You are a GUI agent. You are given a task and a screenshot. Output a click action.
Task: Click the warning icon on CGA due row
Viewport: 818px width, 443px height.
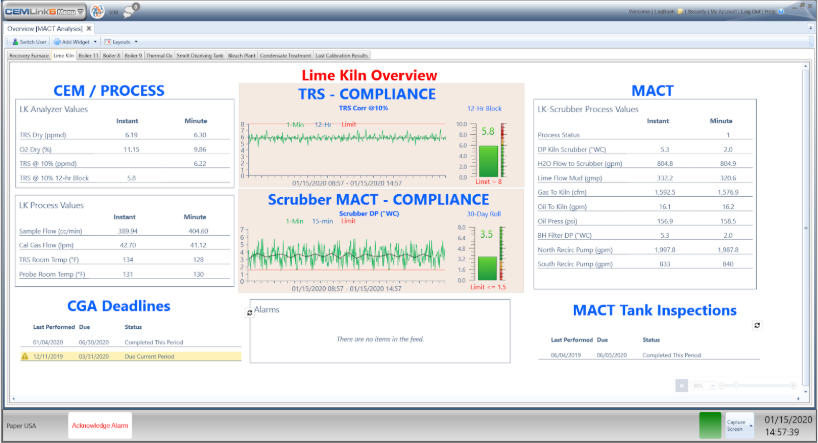25,356
